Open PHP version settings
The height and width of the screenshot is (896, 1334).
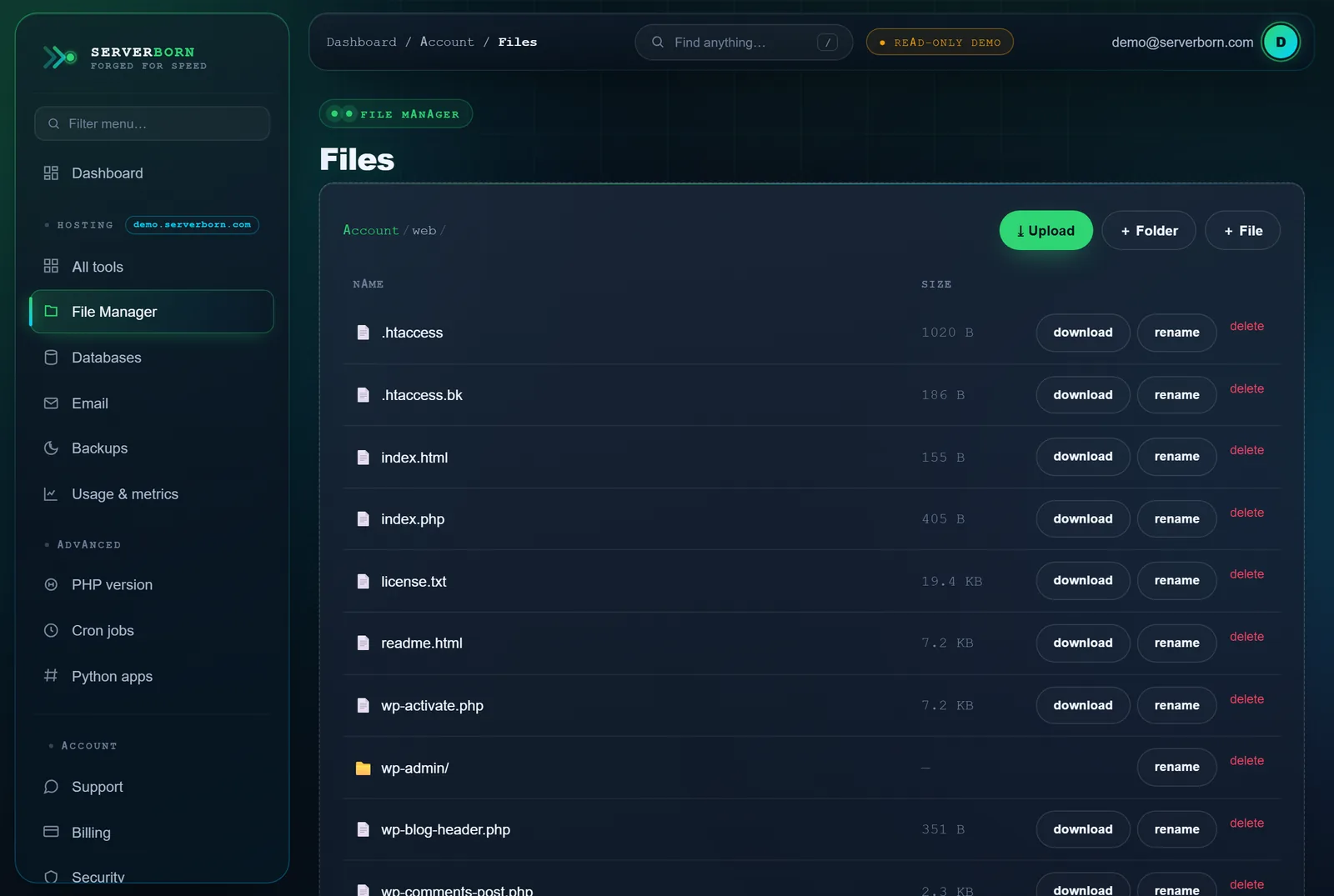point(152,584)
